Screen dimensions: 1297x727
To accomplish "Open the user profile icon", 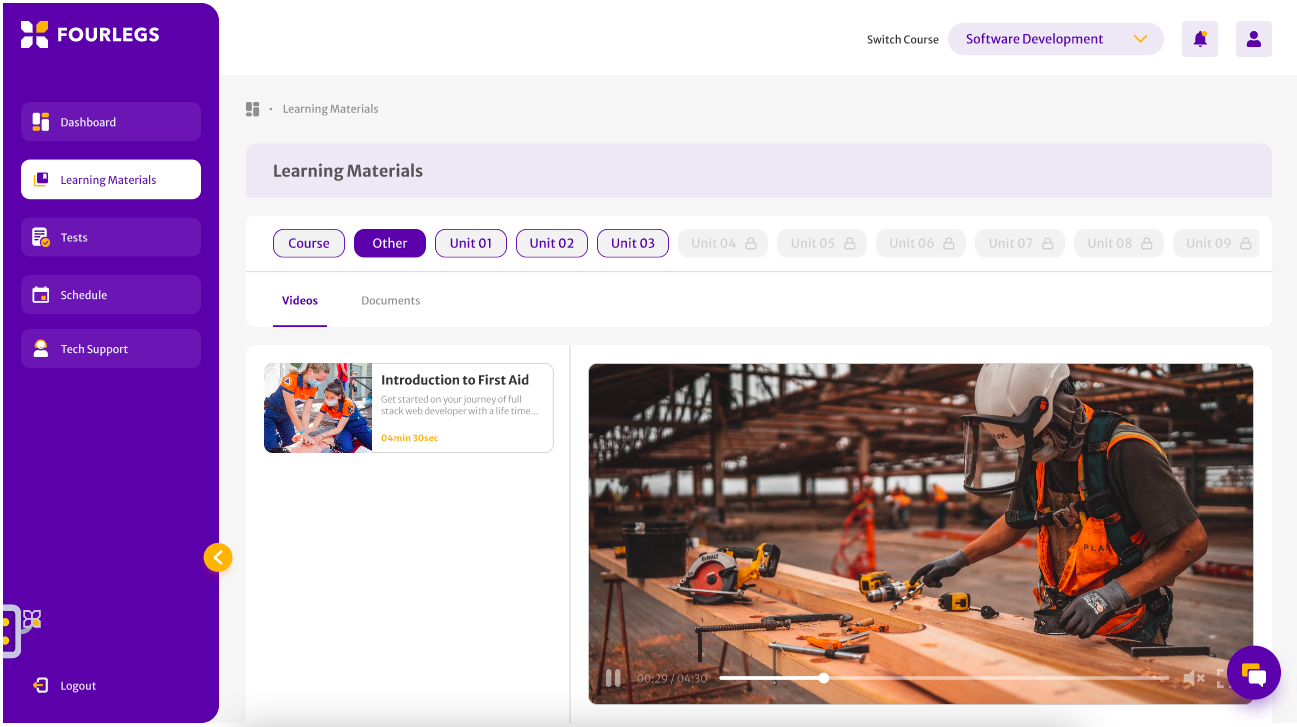I will pyautogui.click(x=1253, y=39).
